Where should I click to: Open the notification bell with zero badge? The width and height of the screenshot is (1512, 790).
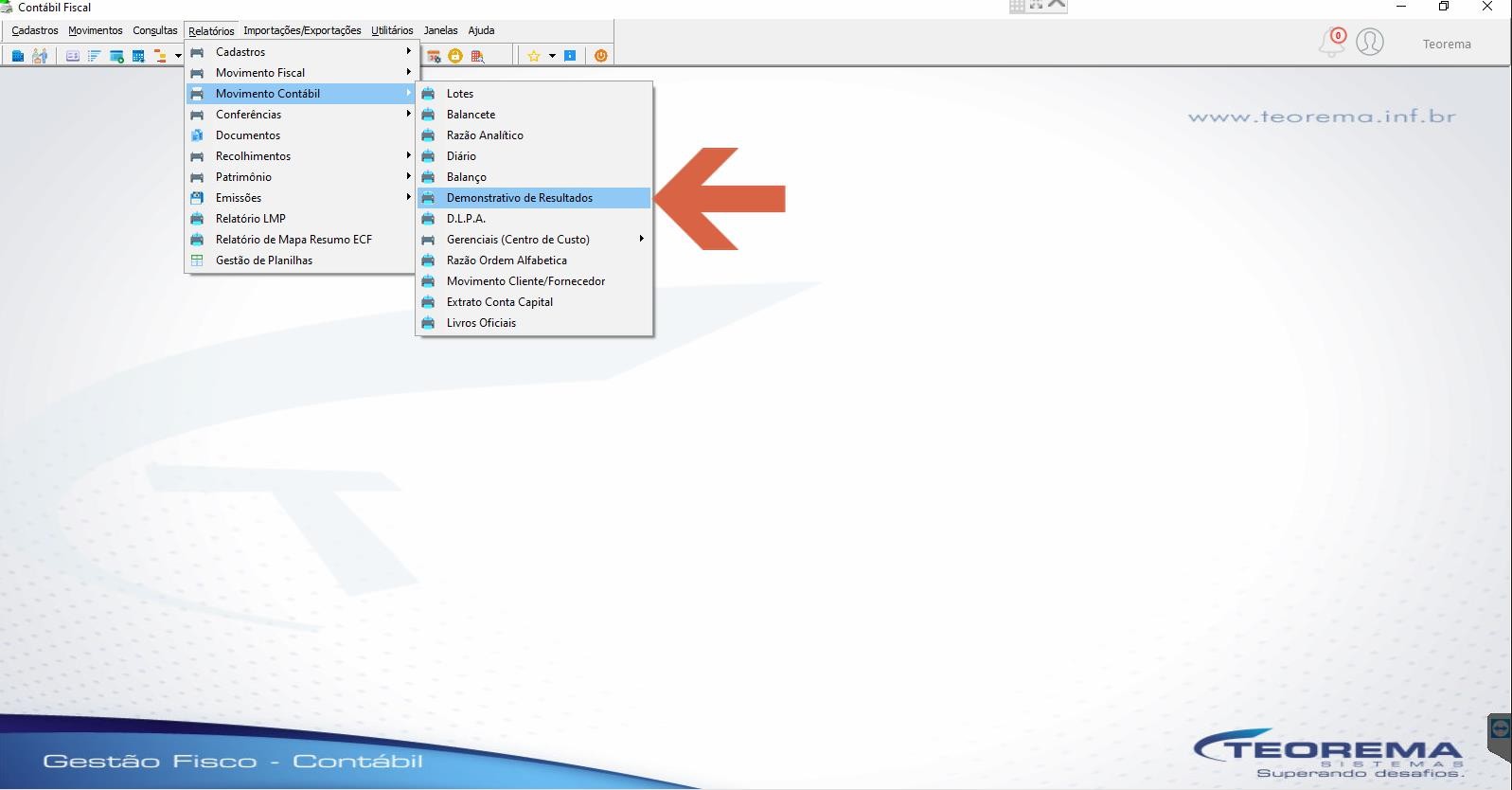point(1332,42)
